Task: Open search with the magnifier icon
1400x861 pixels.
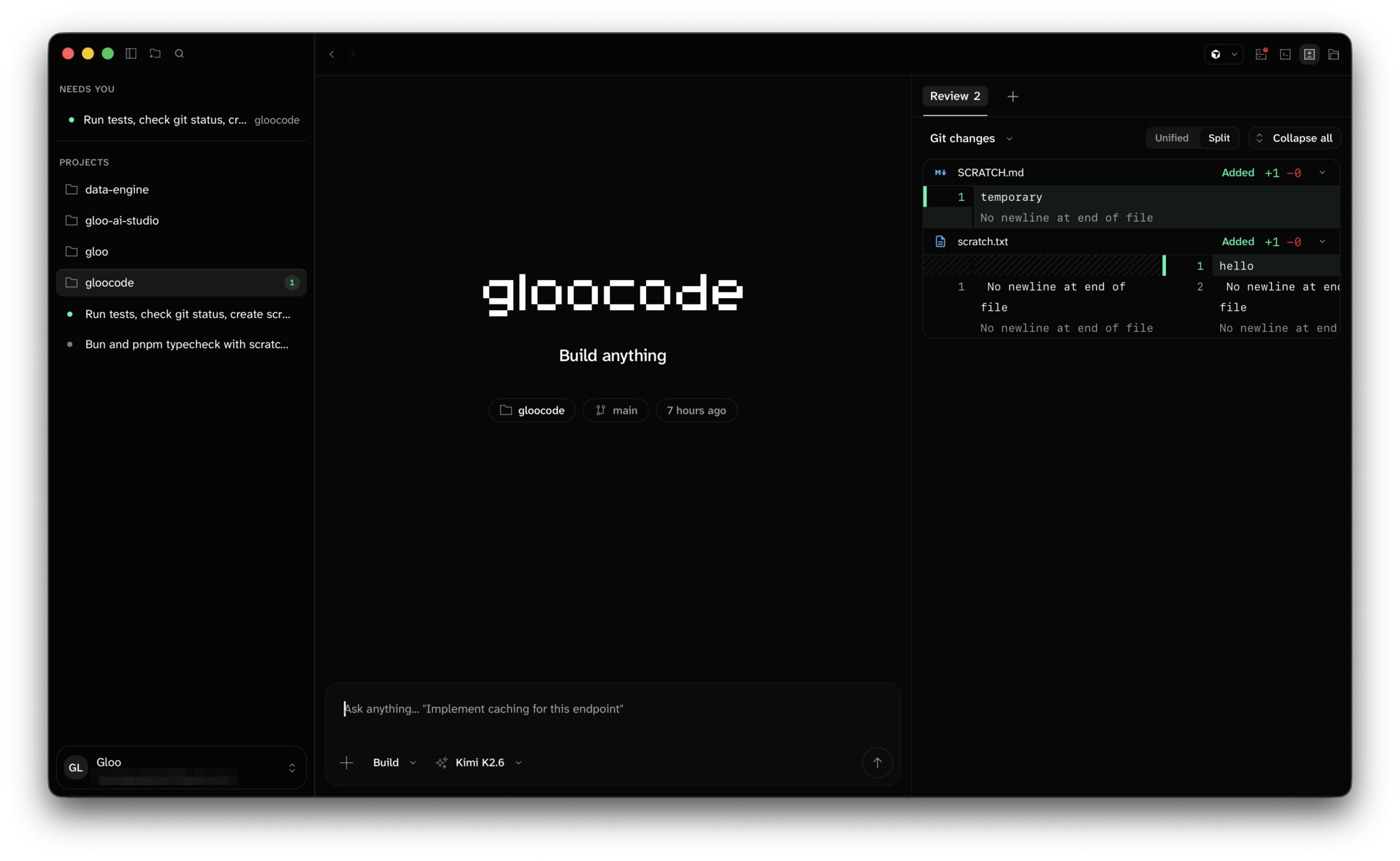Action: (x=179, y=53)
